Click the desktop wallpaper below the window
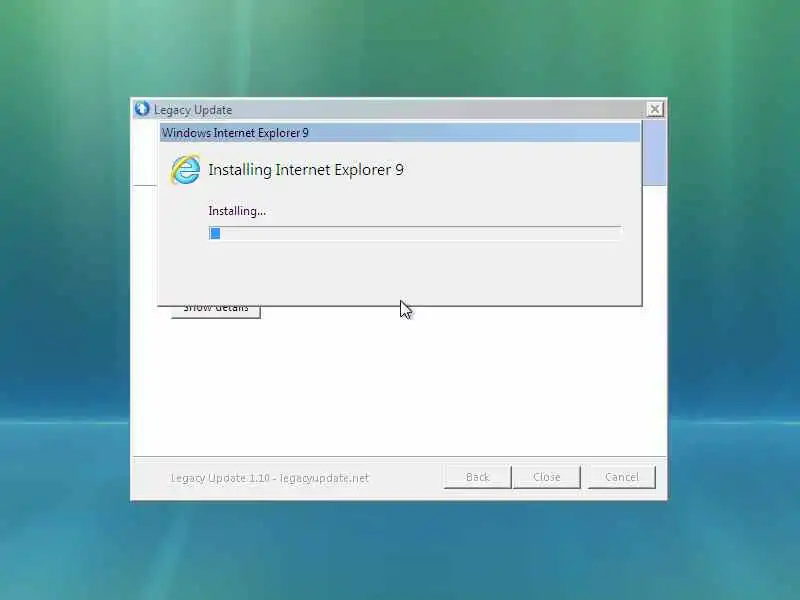 pos(399,551)
